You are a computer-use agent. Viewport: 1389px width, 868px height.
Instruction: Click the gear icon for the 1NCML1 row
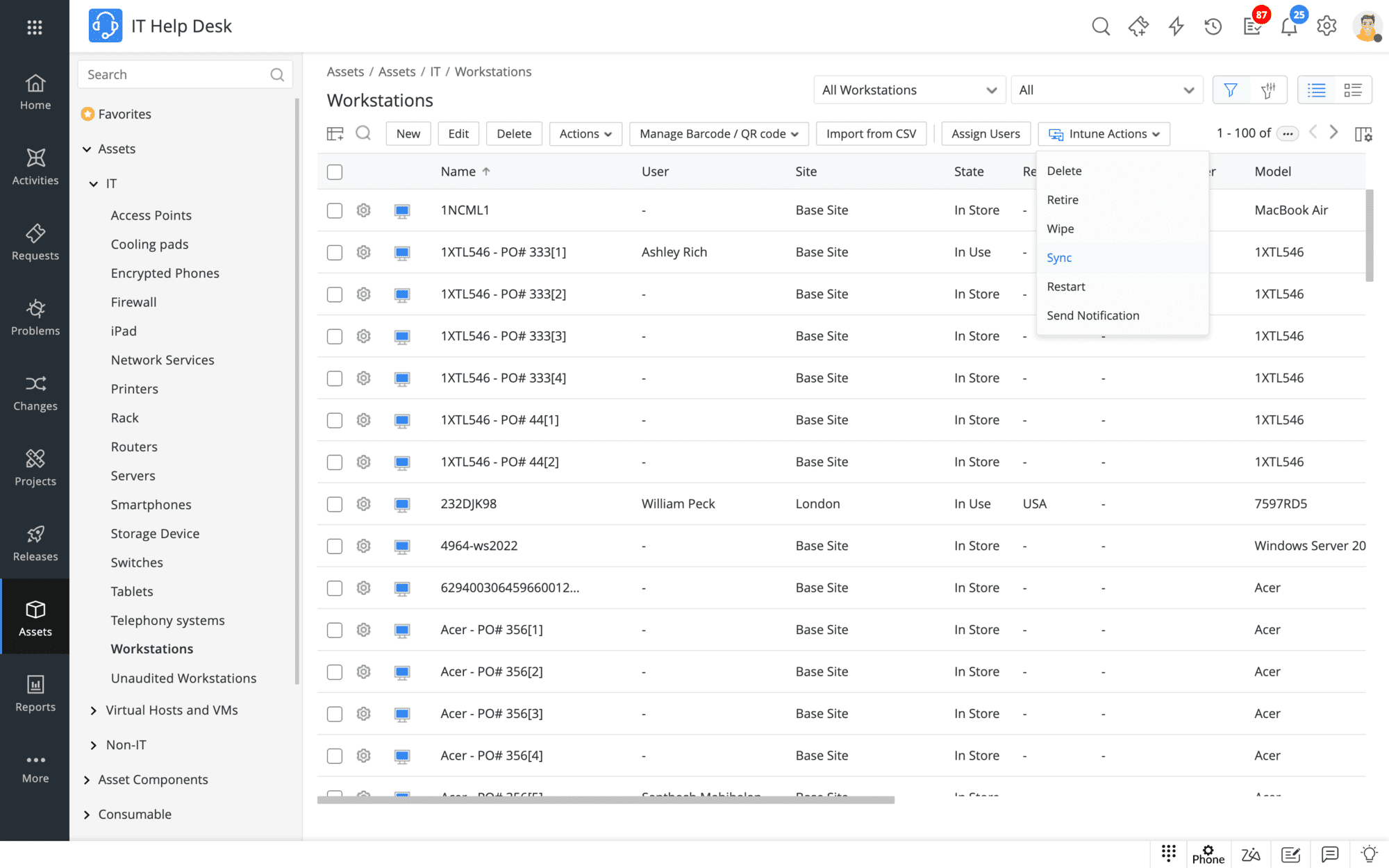[363, 210]
